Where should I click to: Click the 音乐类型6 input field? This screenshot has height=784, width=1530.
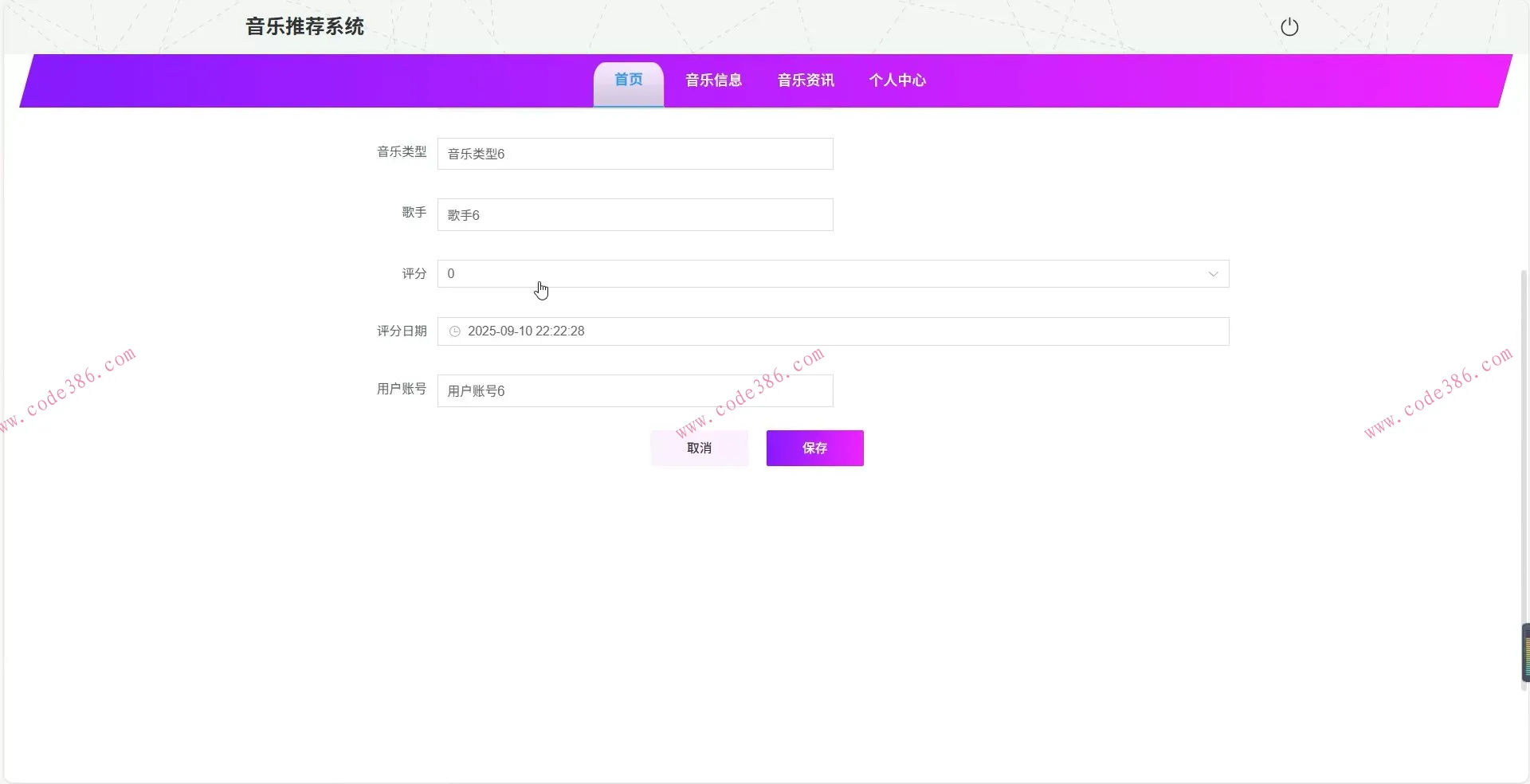pyautogui.click(x=635, y=154)
